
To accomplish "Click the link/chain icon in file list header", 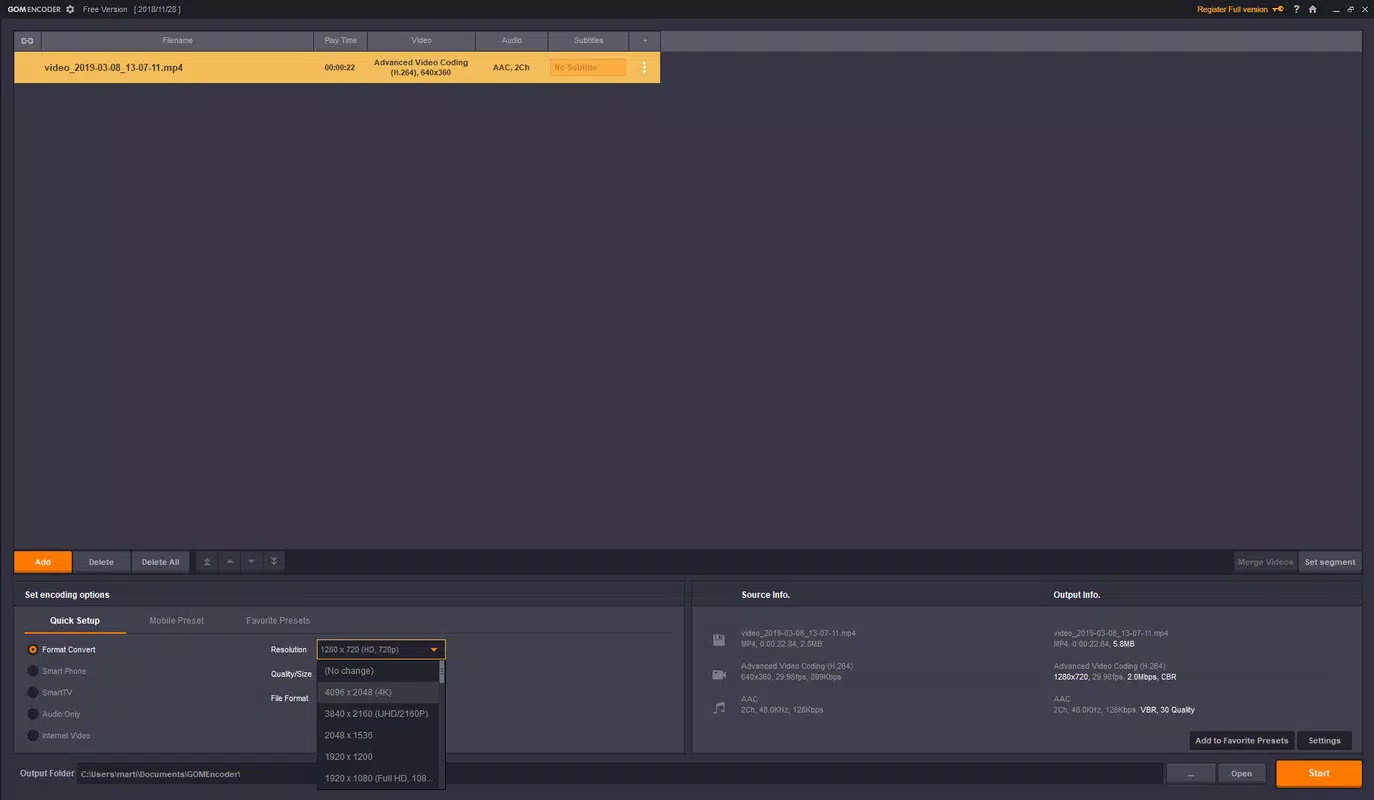I will pyautogui.click(x=28, y=41).
